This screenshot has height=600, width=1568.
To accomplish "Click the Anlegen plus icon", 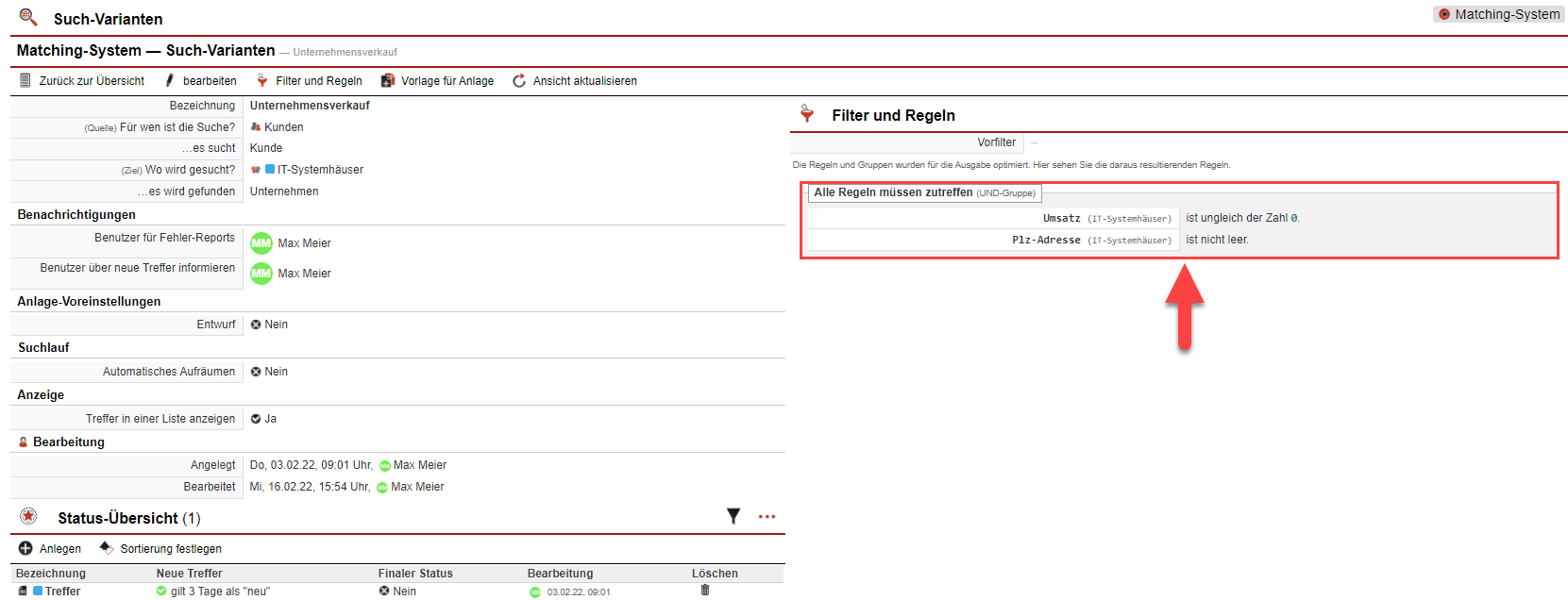I will point(25,548).
